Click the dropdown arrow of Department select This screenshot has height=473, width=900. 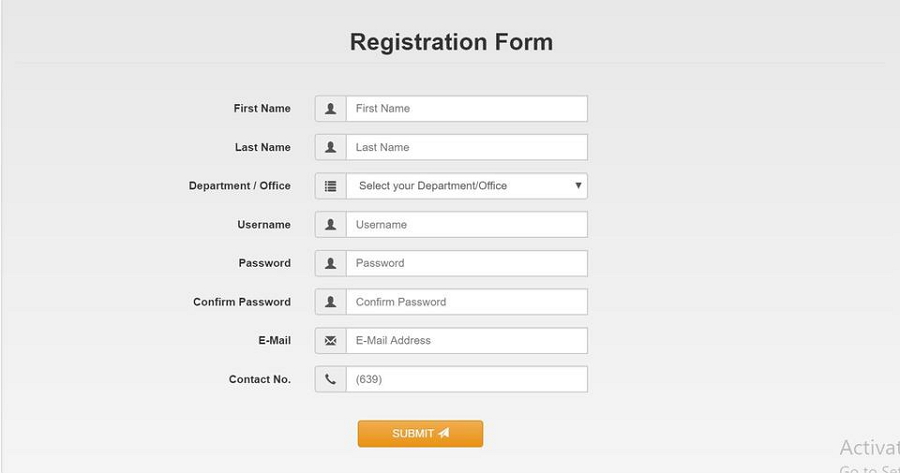point(578,186)
